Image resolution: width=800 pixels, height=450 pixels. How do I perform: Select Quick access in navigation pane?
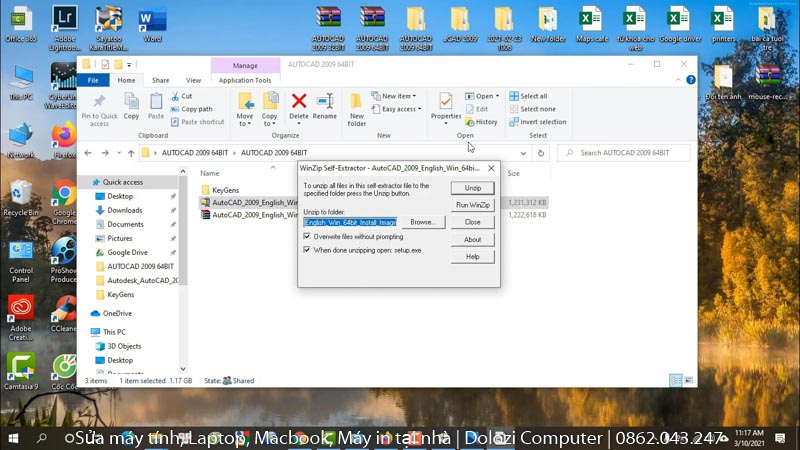[122, 182]
